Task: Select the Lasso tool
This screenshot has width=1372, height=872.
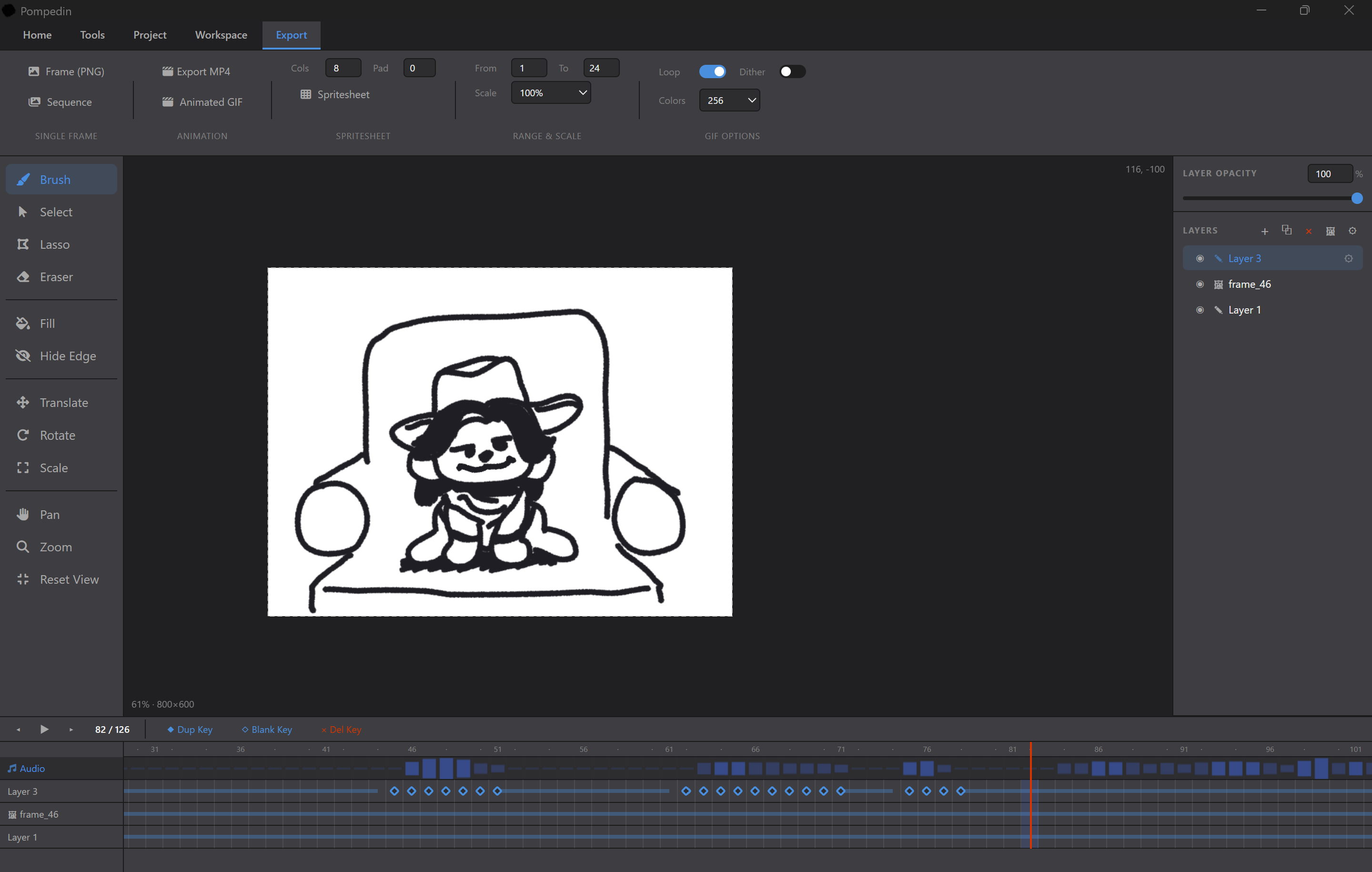Action: tap(54, 244)
